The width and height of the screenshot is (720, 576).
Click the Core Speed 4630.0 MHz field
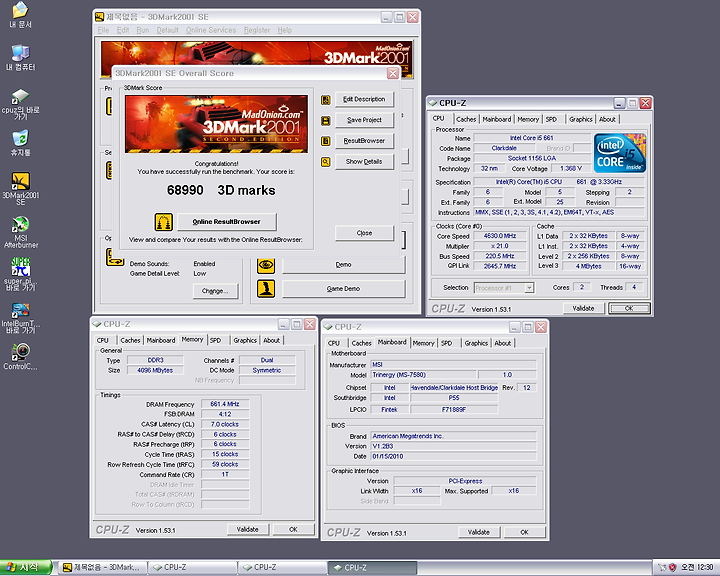(500, 236)
